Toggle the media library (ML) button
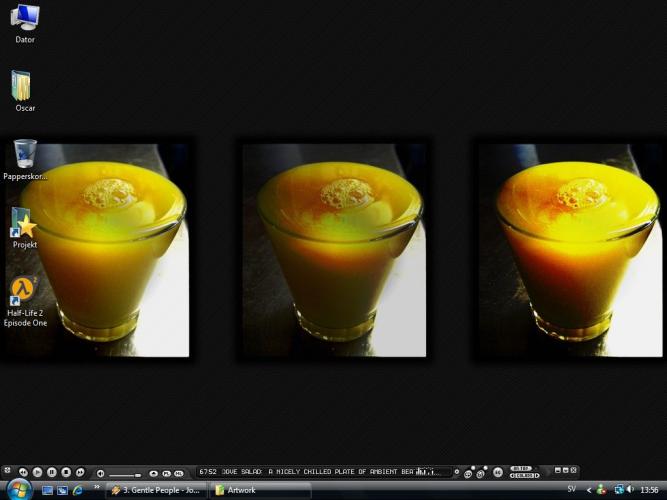Screen dimensions: 667x500 click(178, 472)
